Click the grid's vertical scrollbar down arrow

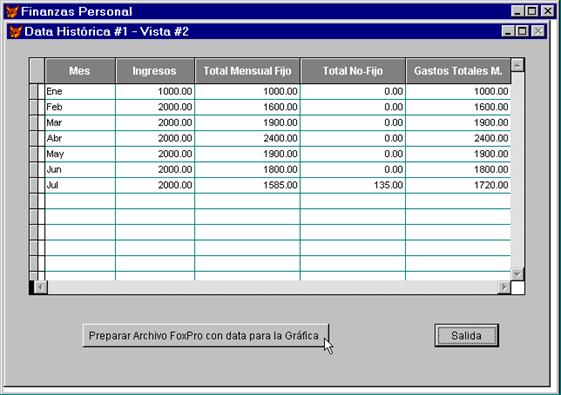(517, 274)
